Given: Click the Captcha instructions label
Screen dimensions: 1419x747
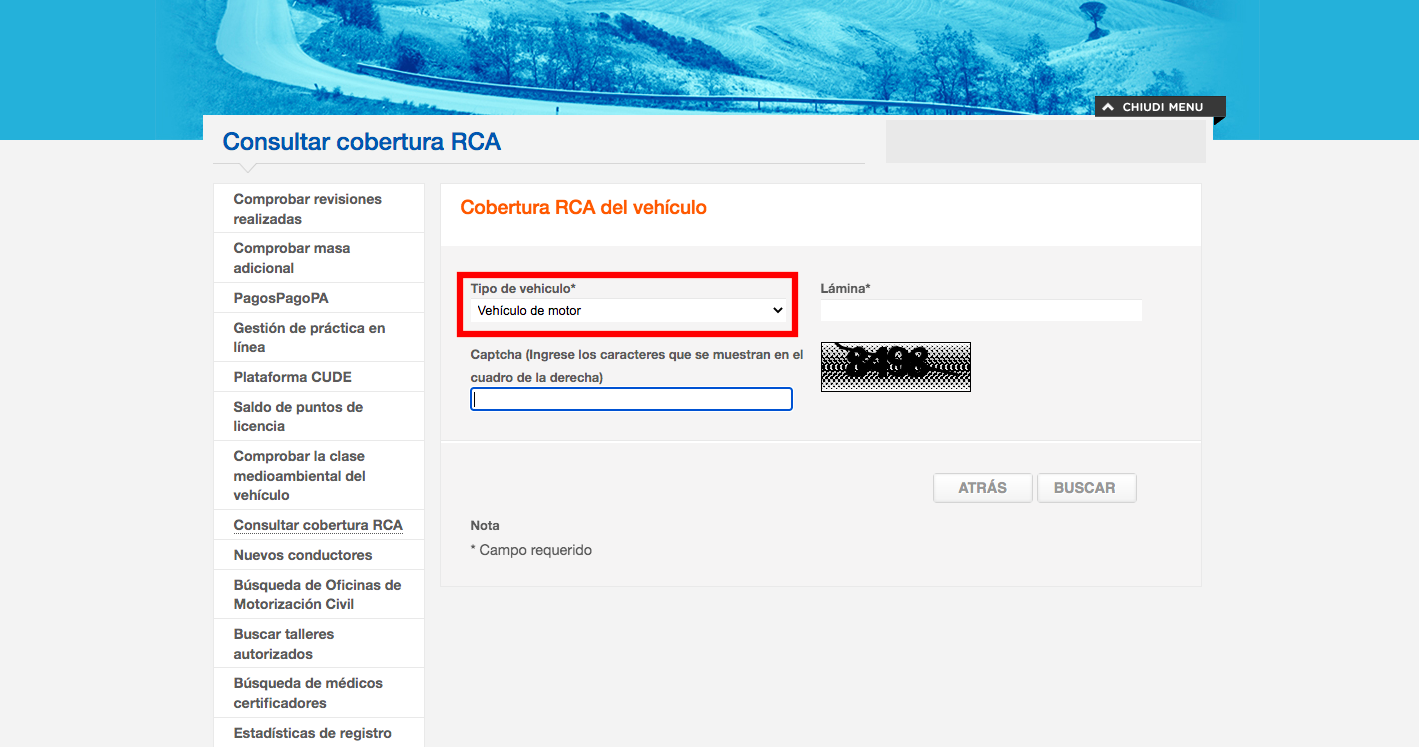Looking at the screenshot, I should pos(637,366).
